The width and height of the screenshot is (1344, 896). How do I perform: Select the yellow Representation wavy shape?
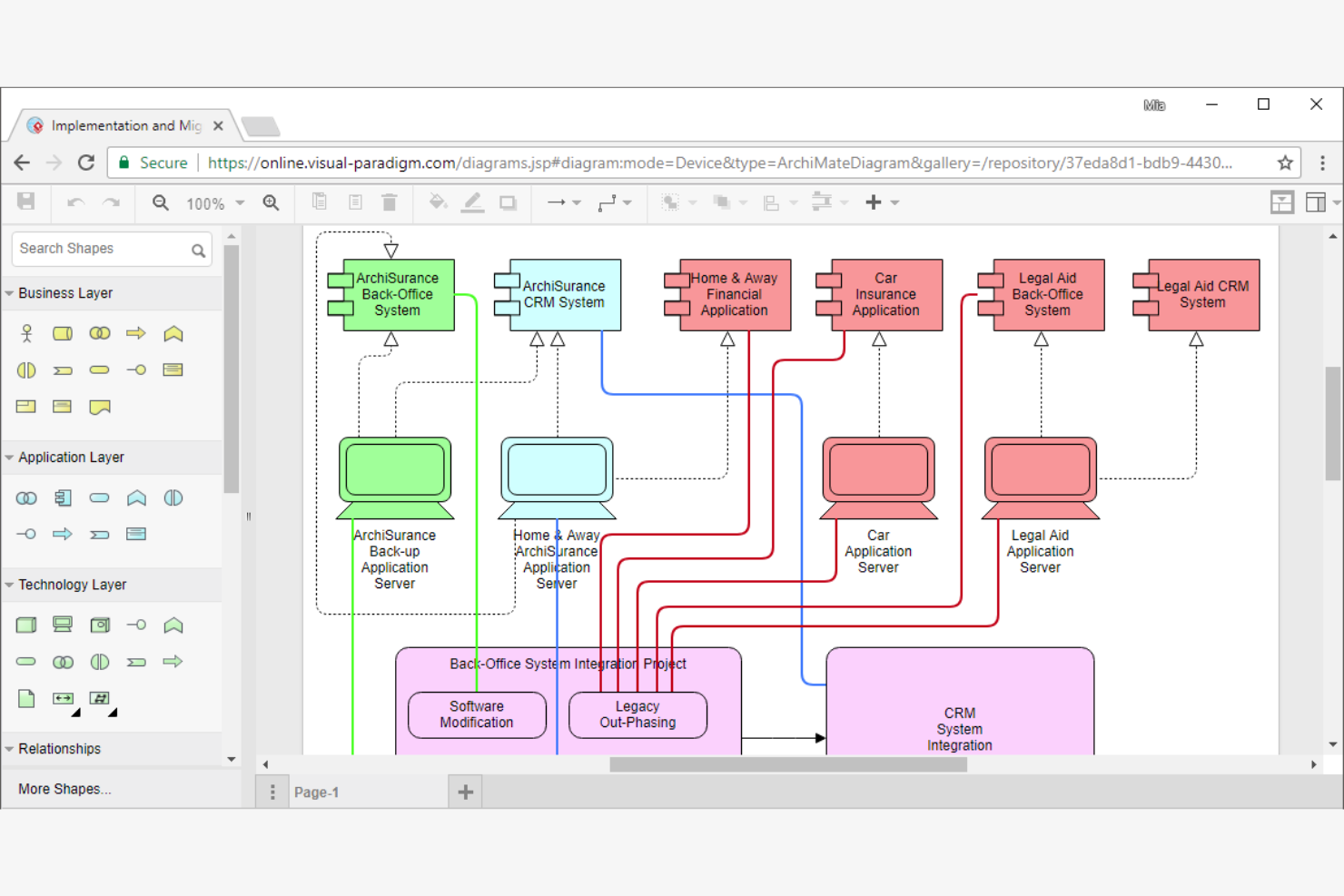100,407
